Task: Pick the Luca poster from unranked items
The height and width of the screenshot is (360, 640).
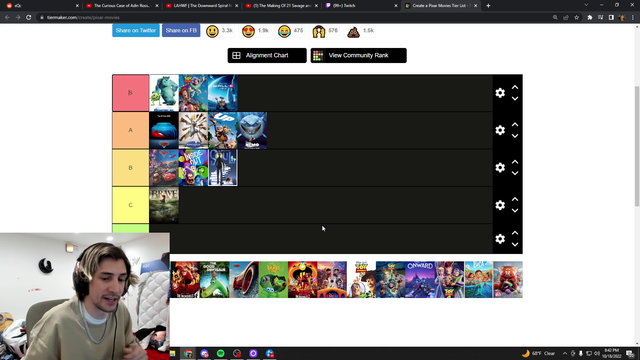Action: (x=479, y=280)
